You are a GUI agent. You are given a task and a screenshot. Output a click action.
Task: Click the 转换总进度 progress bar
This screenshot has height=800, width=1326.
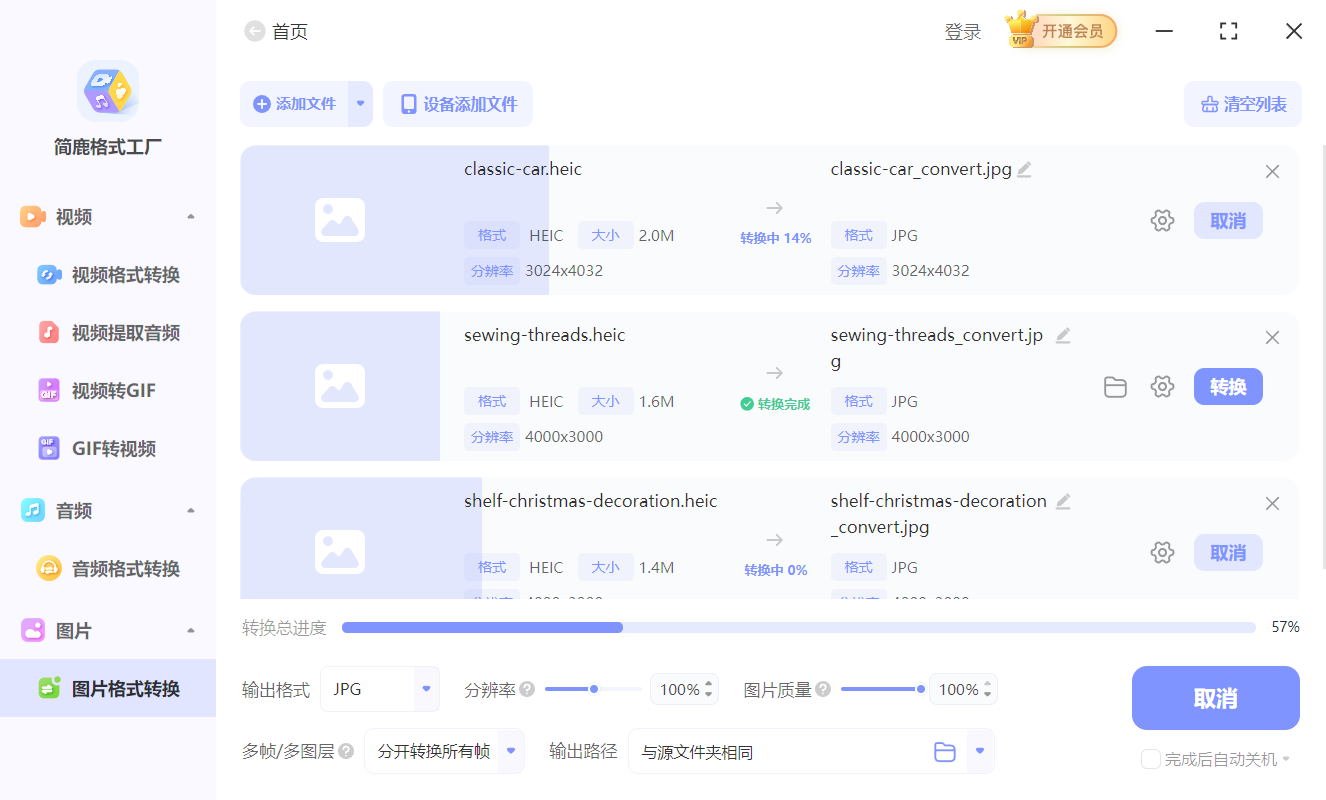799,628
